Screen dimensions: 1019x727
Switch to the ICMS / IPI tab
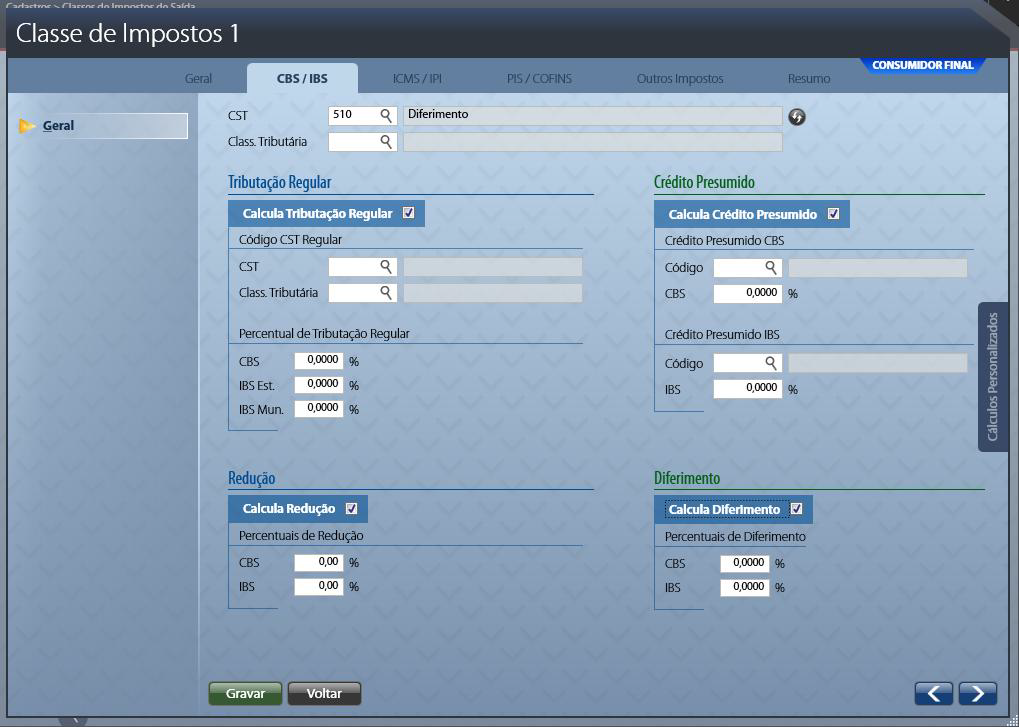pos(417,78)
